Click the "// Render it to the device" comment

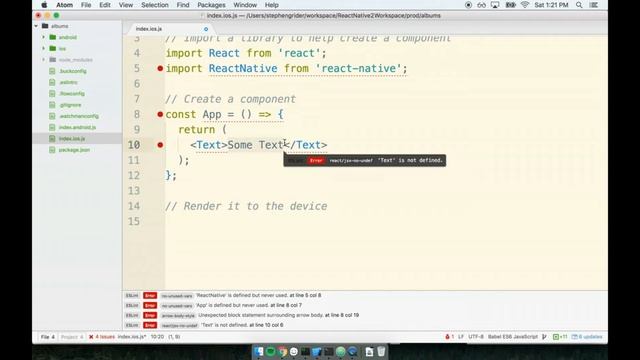[x=246, y=206]
